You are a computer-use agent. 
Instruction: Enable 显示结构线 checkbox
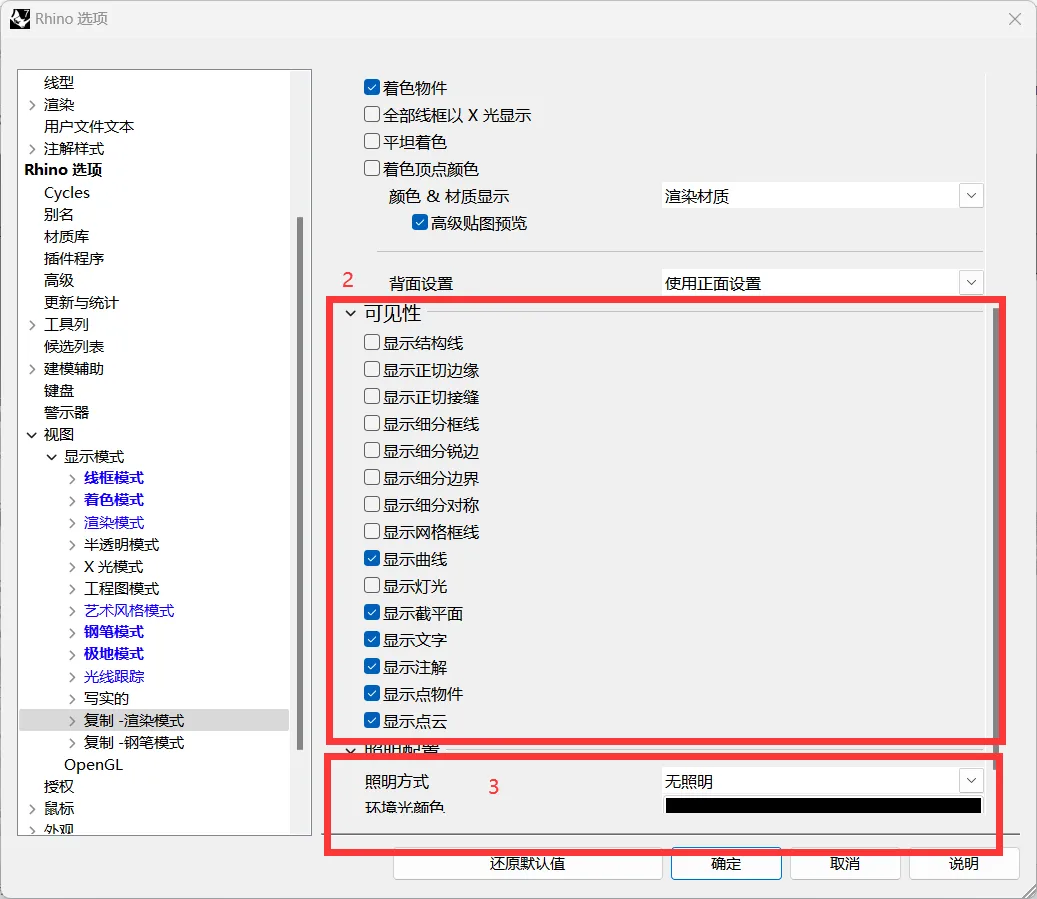[372, 342]
